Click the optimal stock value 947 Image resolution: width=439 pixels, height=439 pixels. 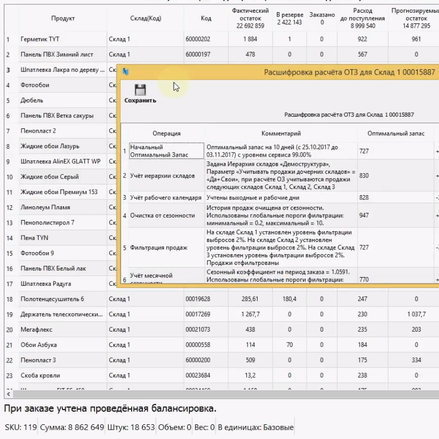tap(364, 215)
